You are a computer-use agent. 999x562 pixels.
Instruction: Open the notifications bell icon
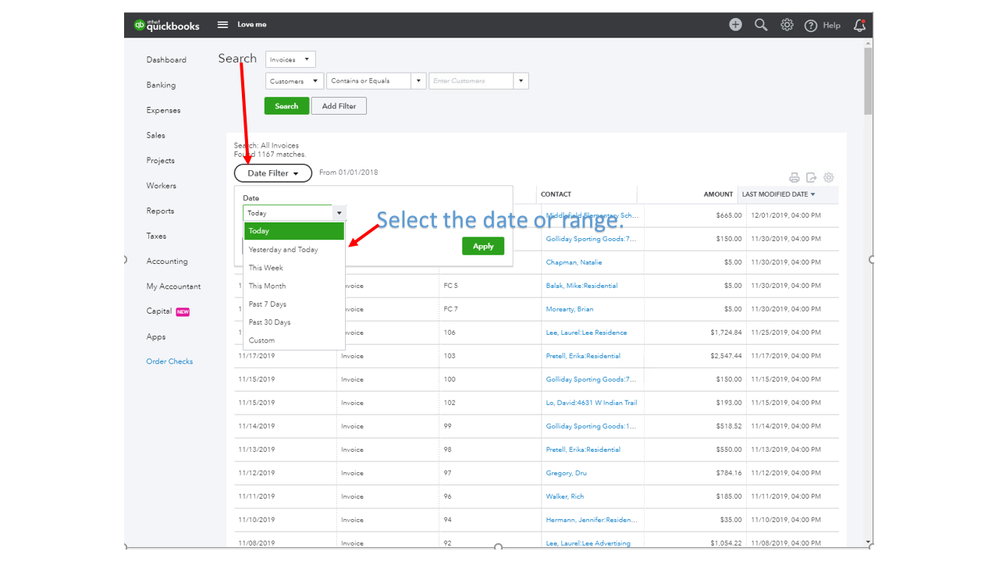point(859,26)
